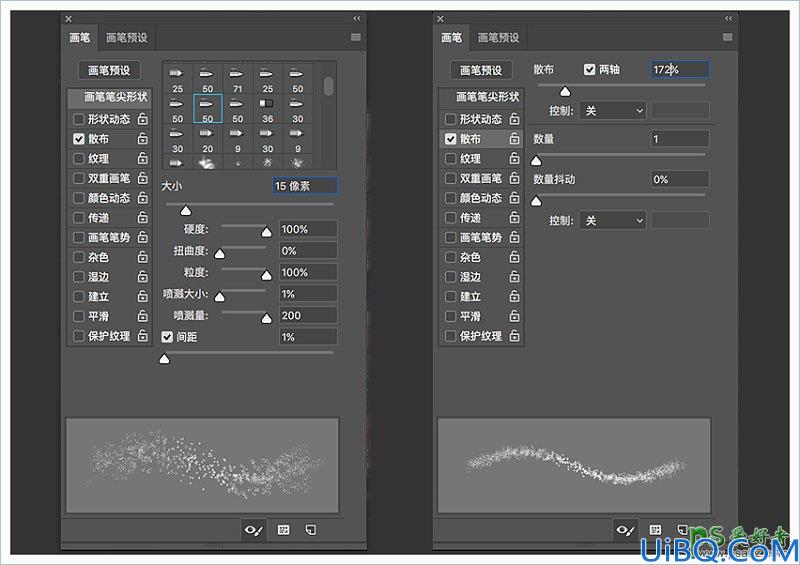Click lock icon beside 形状动态 in left panel
800x565 pixels.
point(143,119)
